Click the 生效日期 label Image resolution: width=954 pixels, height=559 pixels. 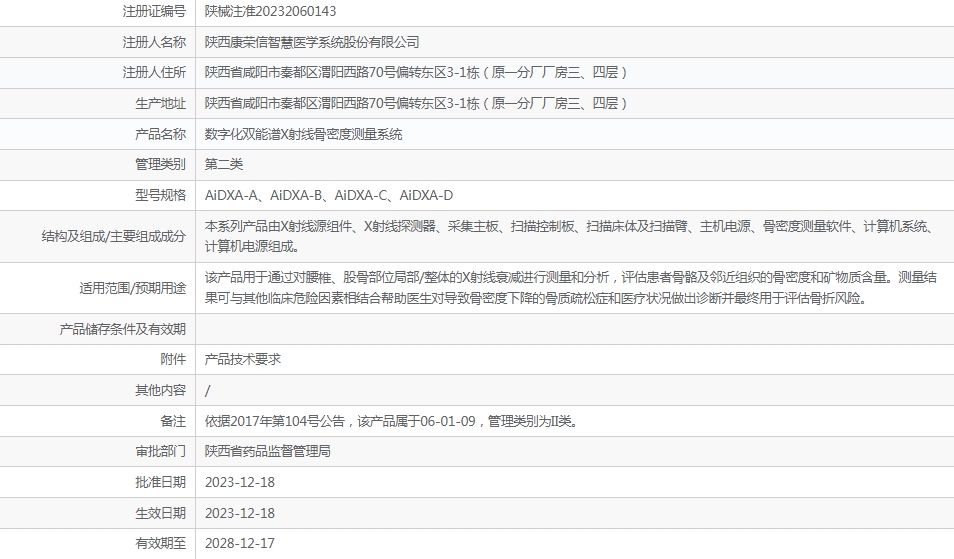coord(160,513)
